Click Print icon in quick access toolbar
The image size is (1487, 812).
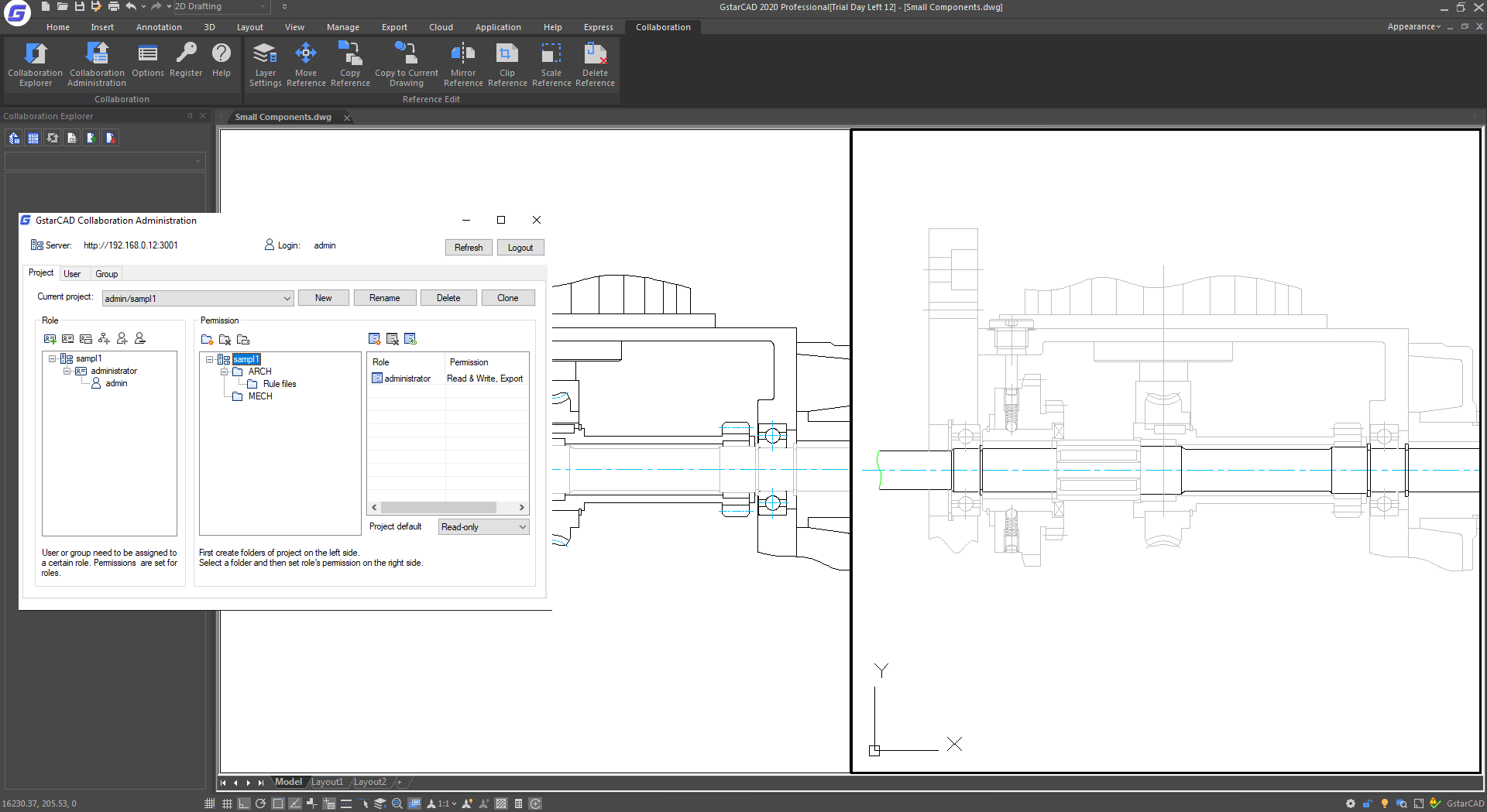coord(113,6)
